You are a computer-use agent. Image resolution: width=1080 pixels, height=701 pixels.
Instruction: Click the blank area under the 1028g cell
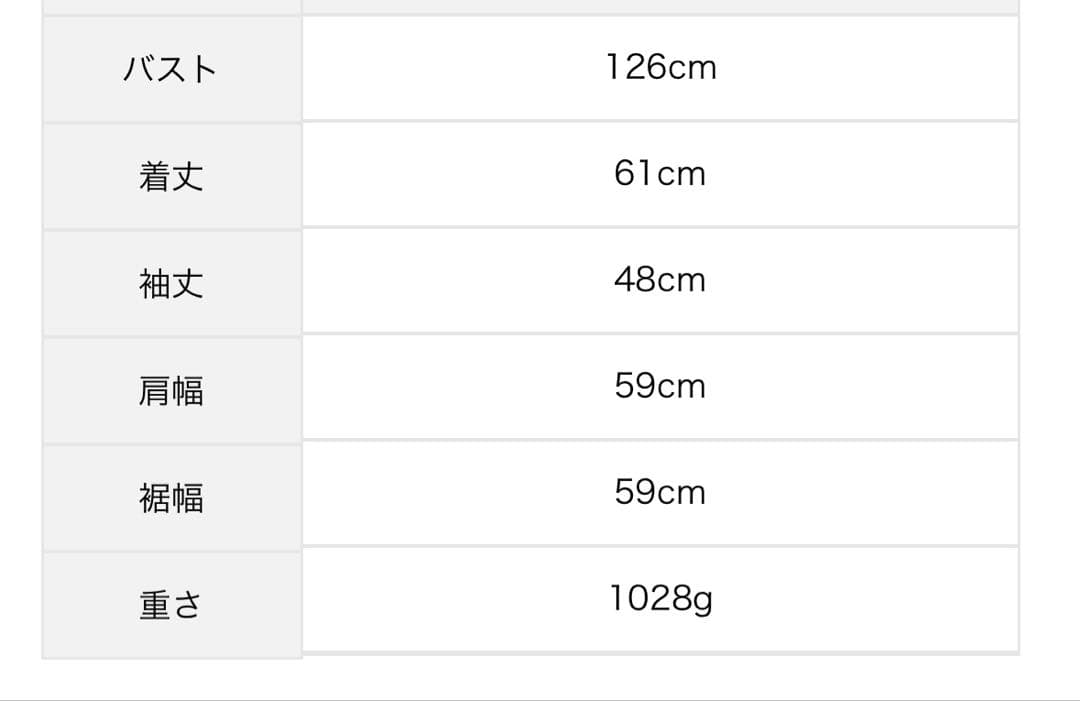click(x=660, y=676)
